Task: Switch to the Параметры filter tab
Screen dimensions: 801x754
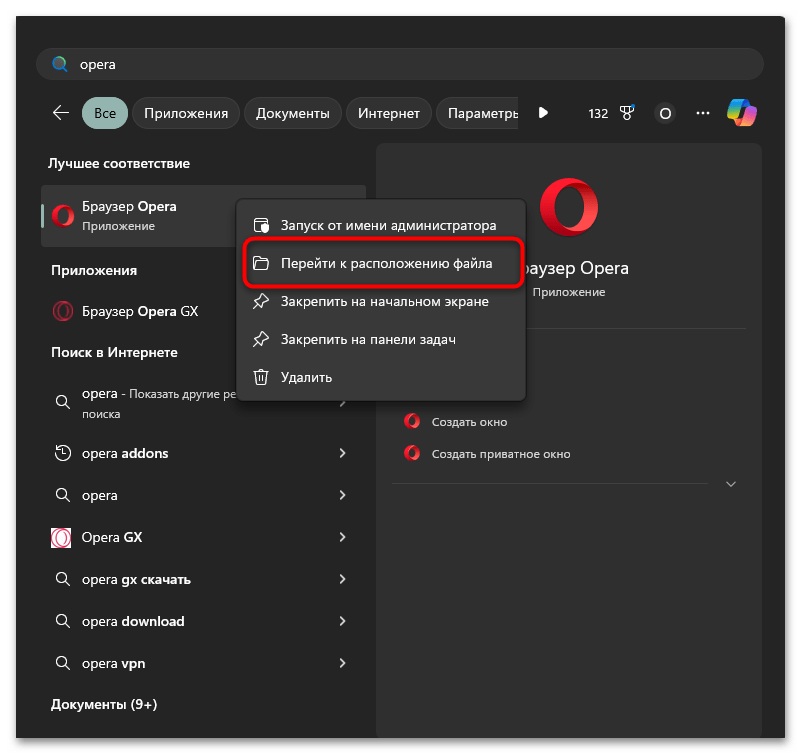Action: pos(478,113)
